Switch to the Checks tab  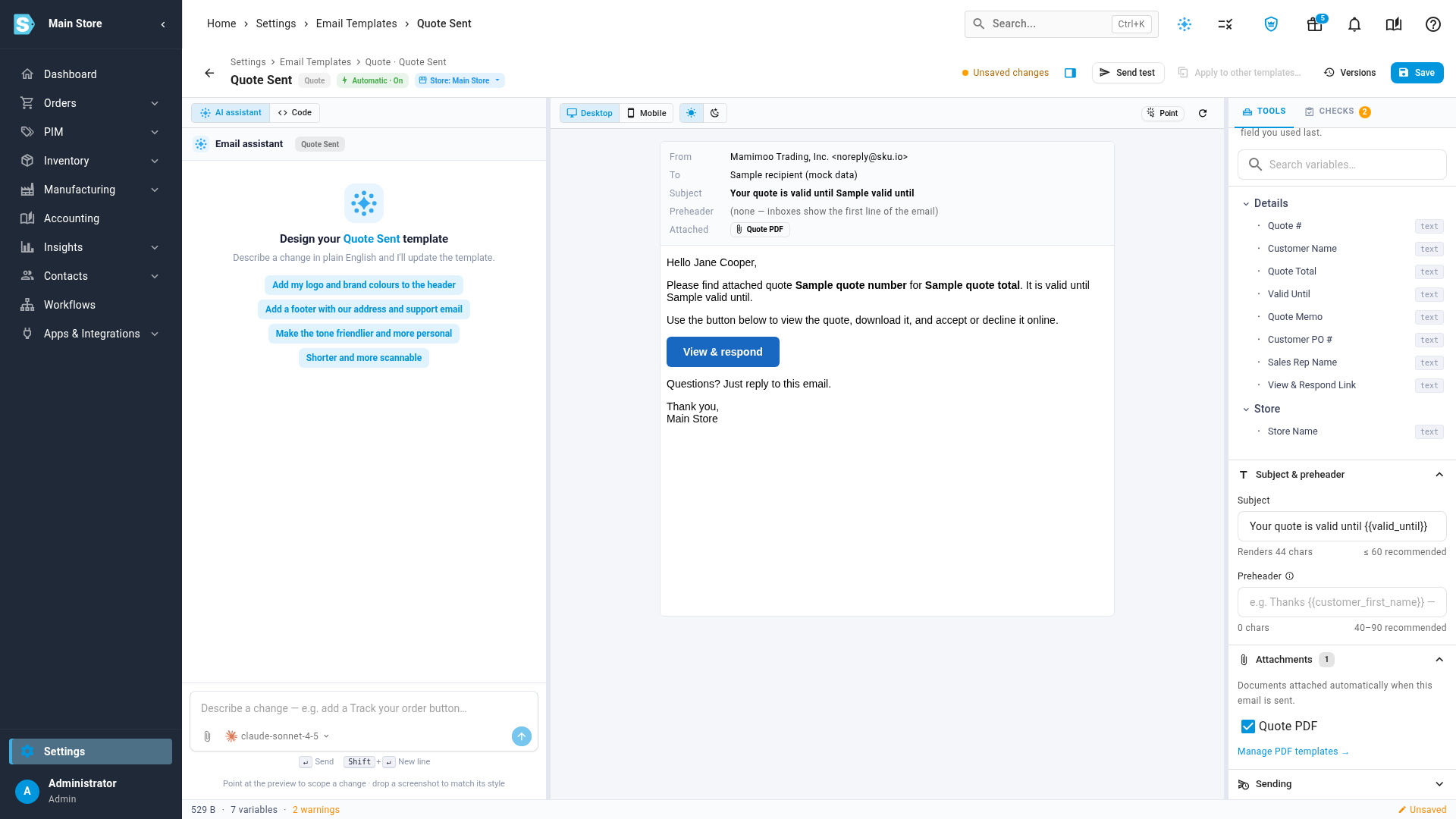1338,111
